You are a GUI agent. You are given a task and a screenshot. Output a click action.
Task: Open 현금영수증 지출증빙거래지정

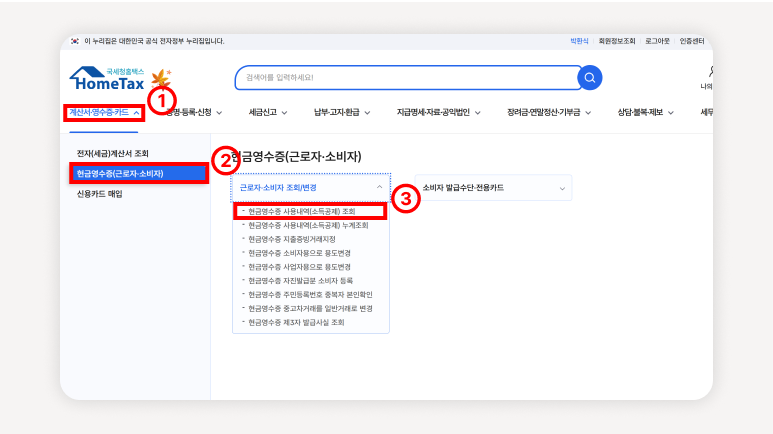(292, 239)
